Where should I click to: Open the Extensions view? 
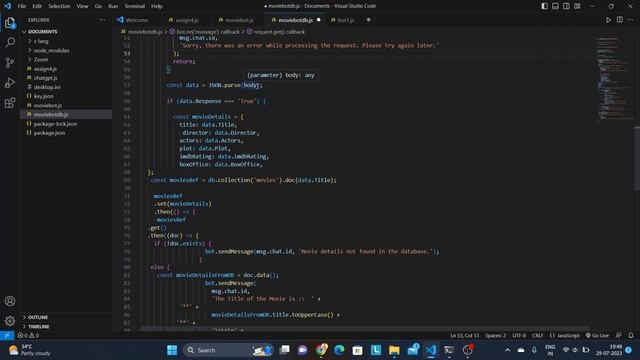click(10, 102)
